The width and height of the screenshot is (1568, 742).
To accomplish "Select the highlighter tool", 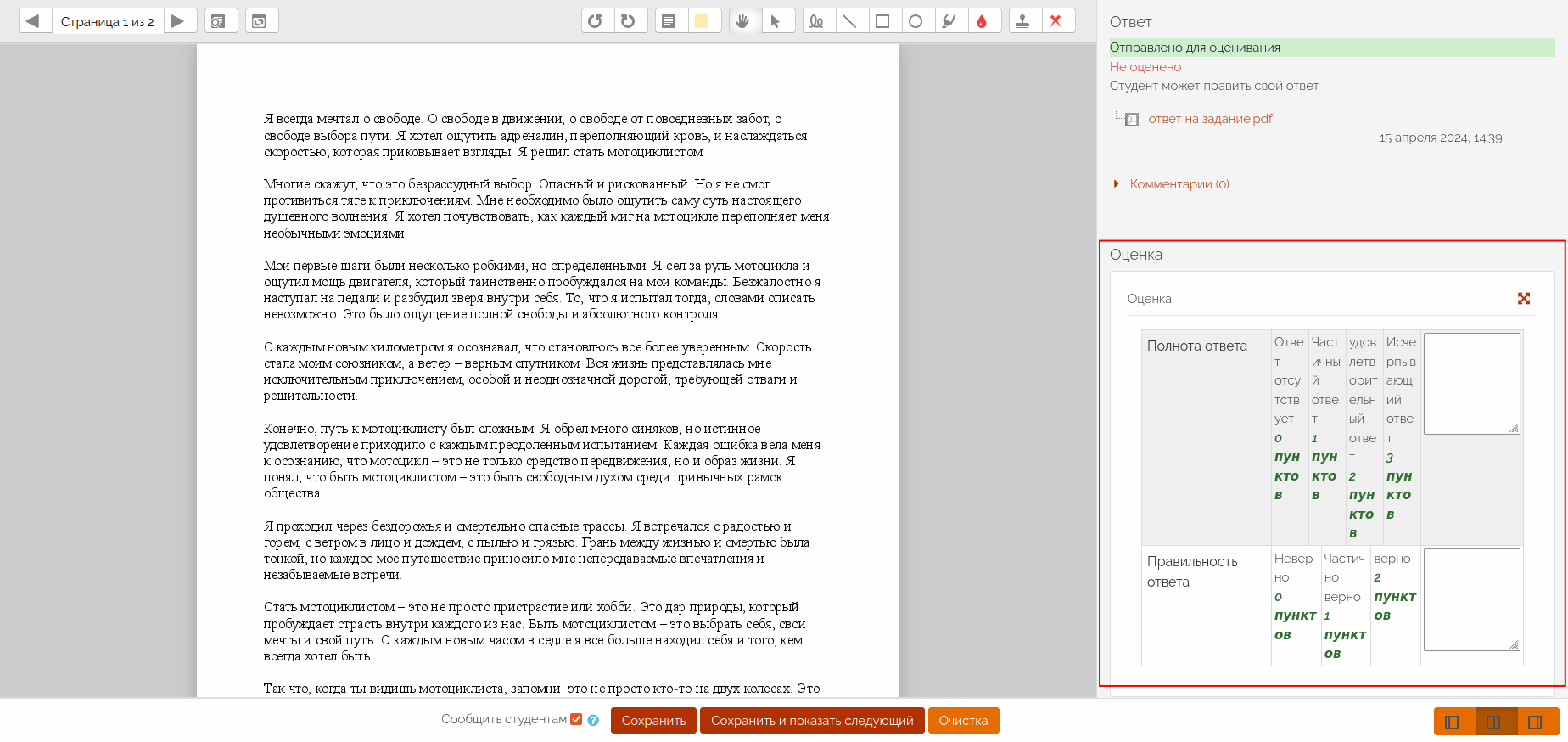I will (950, 21).
